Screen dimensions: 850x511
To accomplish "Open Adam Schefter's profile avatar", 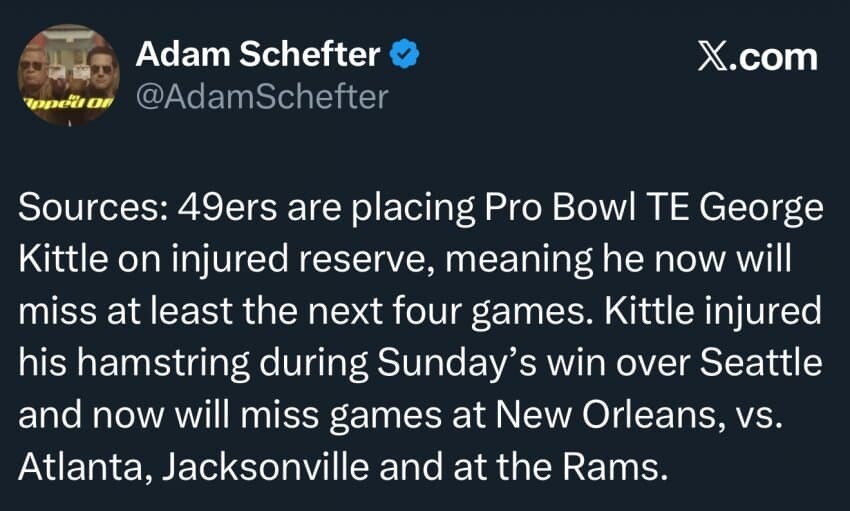I will click(69, 75).
